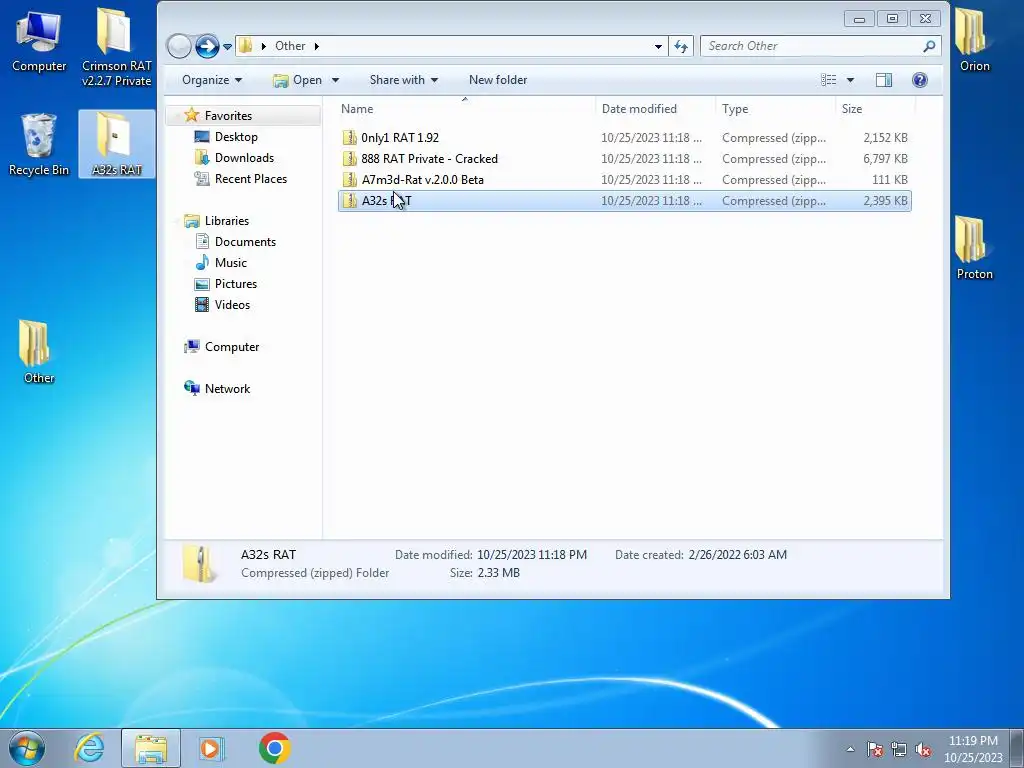
Task: Click the Action Center flag icon
Action: pyautogui.click(x=874, y=749)
